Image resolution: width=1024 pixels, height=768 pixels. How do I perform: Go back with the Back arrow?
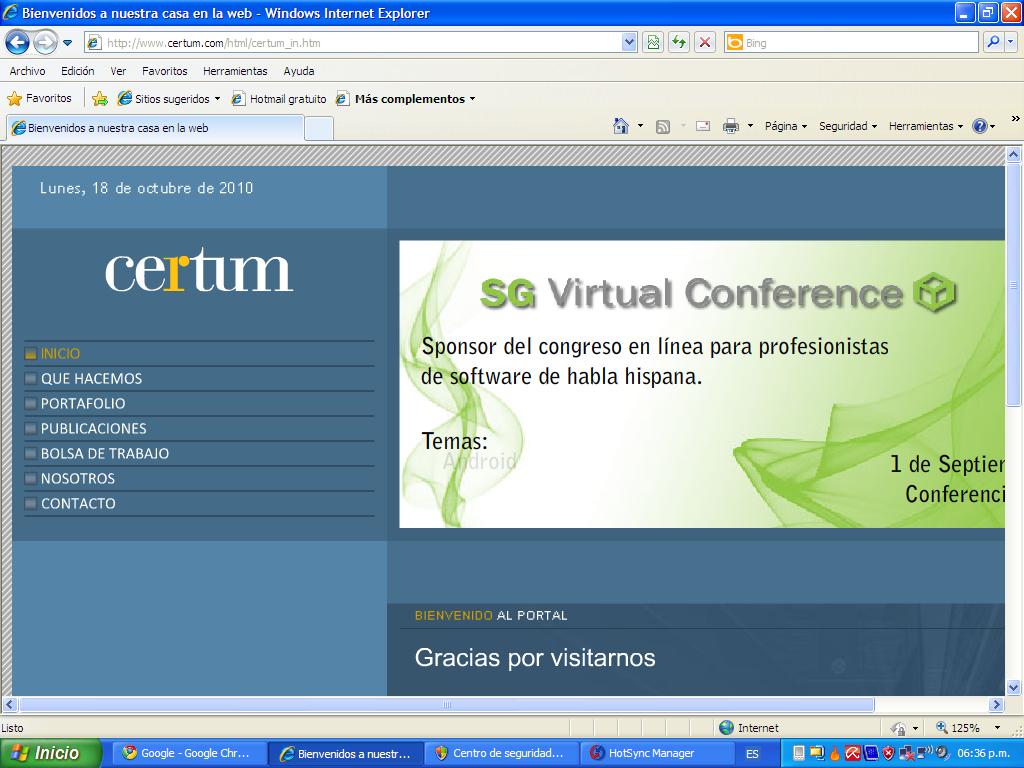coord(18,43)
